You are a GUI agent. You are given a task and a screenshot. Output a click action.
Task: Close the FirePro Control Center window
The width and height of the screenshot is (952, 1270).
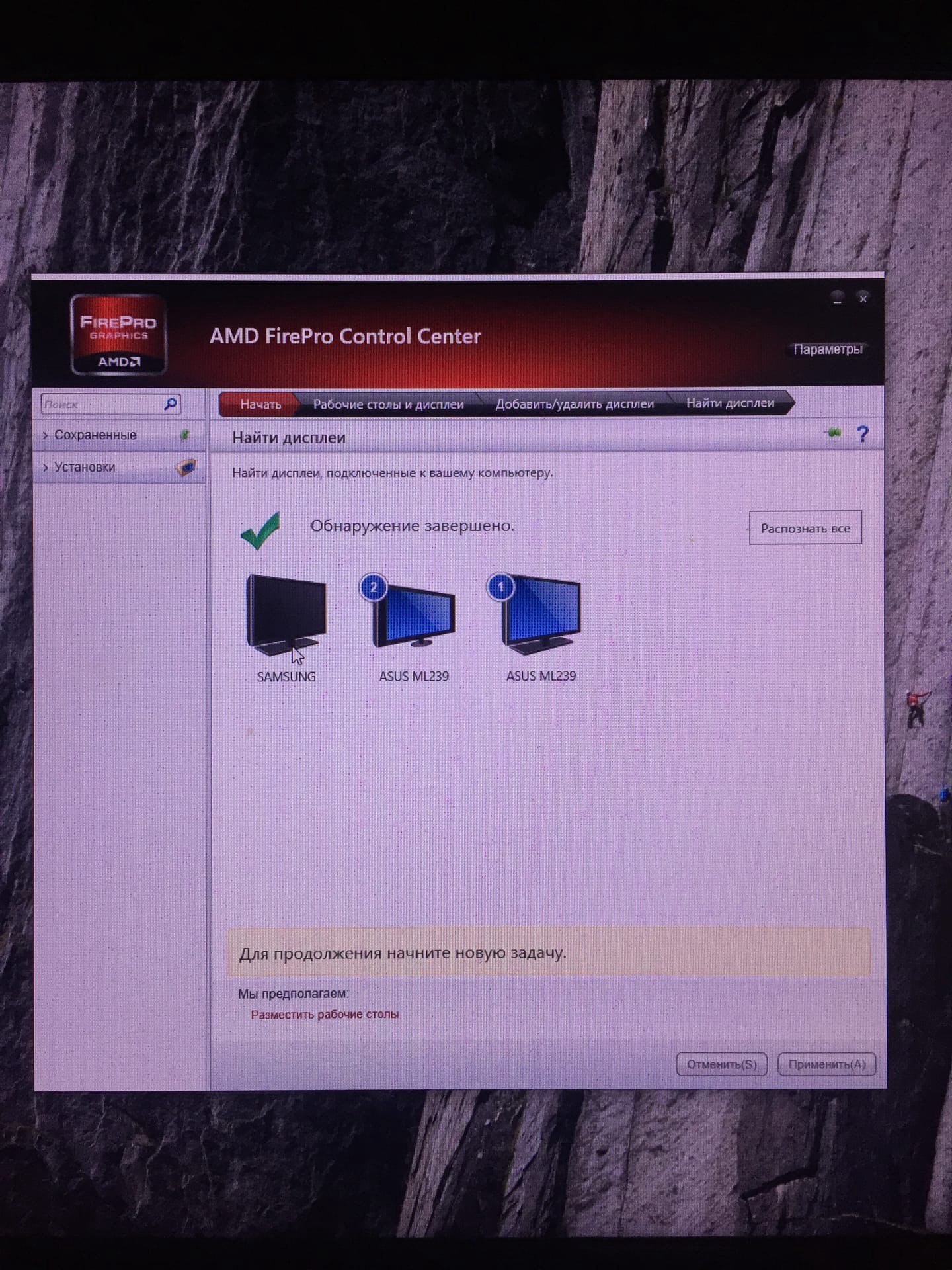coord(863,298)
